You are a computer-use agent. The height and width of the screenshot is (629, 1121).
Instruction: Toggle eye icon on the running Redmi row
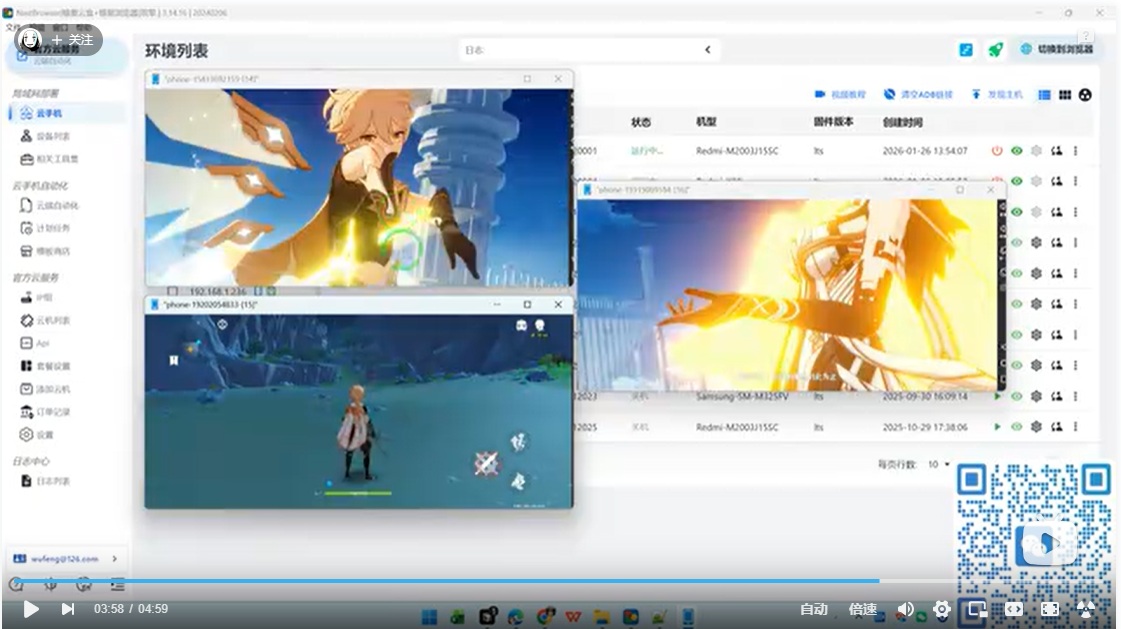pyautogui.click(x=1016, y=151)
